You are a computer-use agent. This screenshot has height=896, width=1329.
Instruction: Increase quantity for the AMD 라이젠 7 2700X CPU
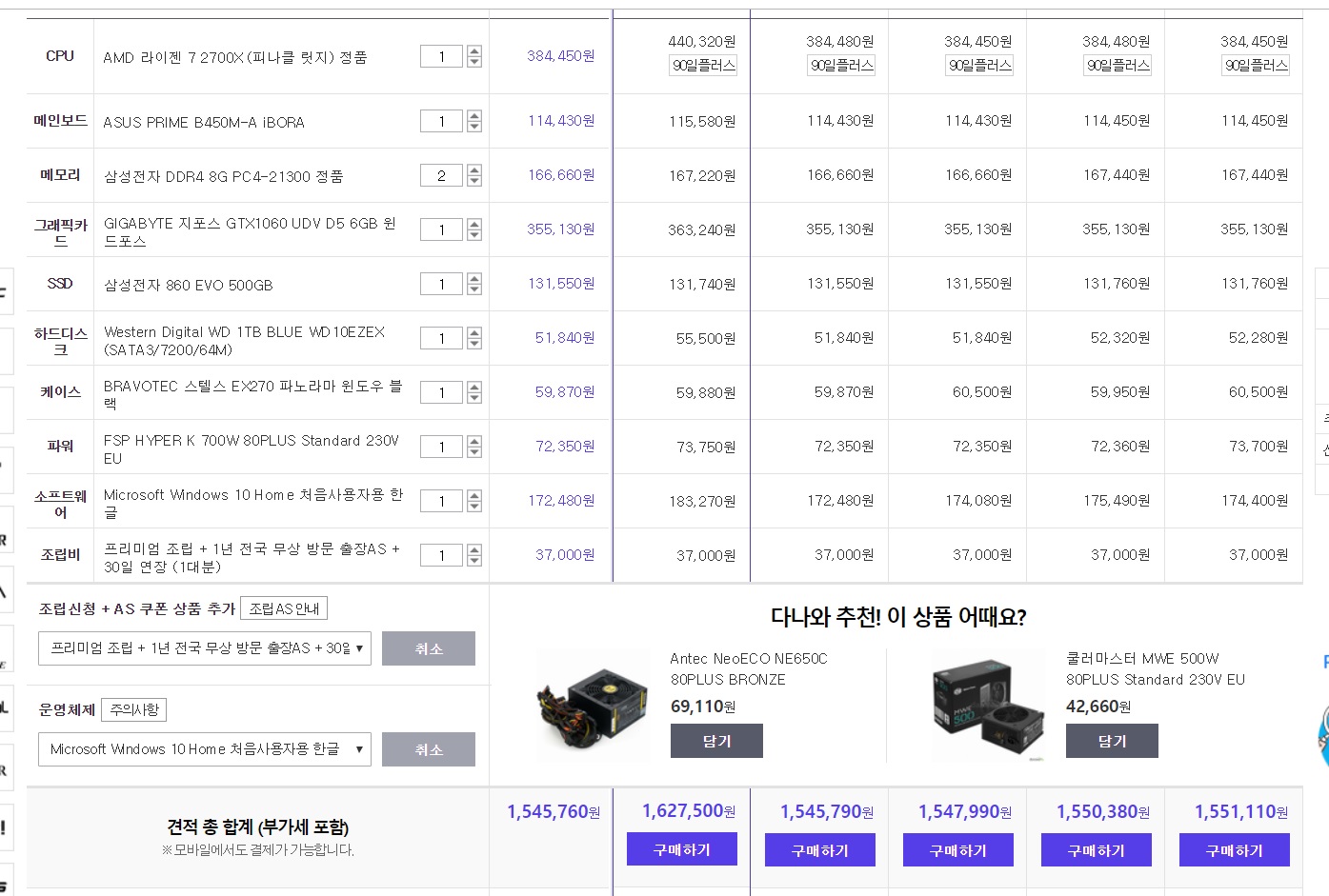pos(474,50)
